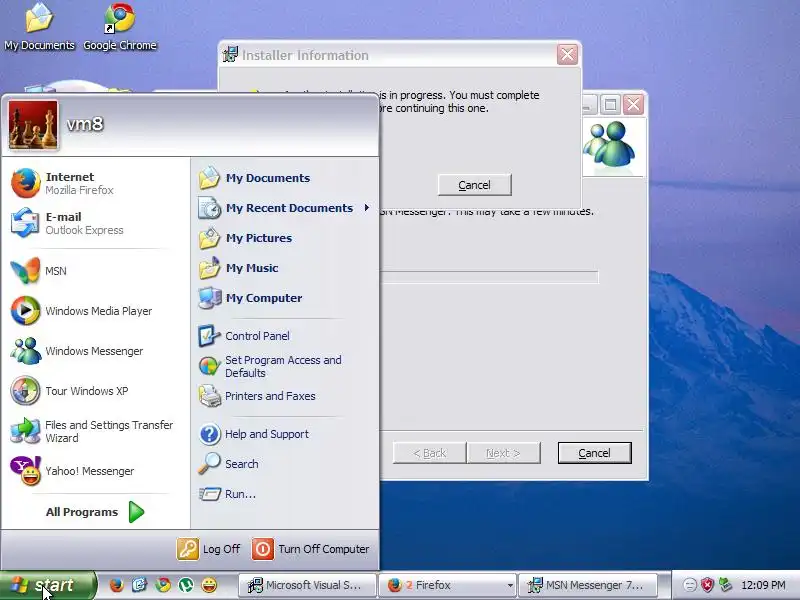Open second Quick Launch icon with blue arrows
Image resolution: width=800 pixels, height=600 pixels.
139,585
